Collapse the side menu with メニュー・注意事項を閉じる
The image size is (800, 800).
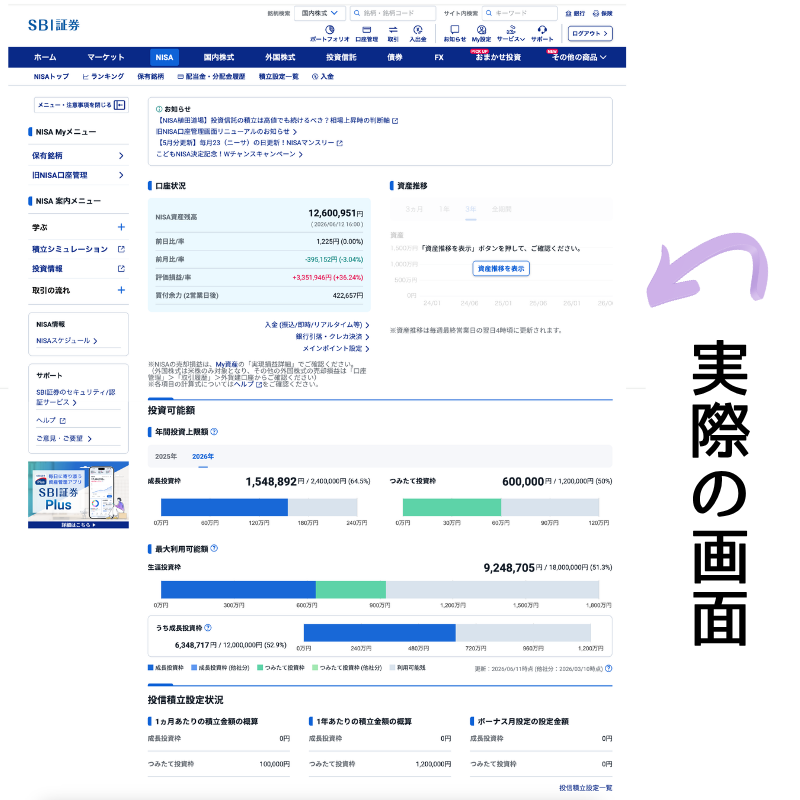point(81,105)
